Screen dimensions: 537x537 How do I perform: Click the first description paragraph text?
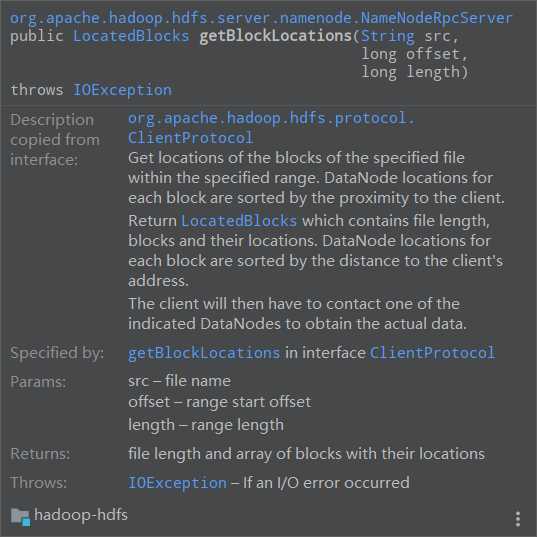(316, 178)
